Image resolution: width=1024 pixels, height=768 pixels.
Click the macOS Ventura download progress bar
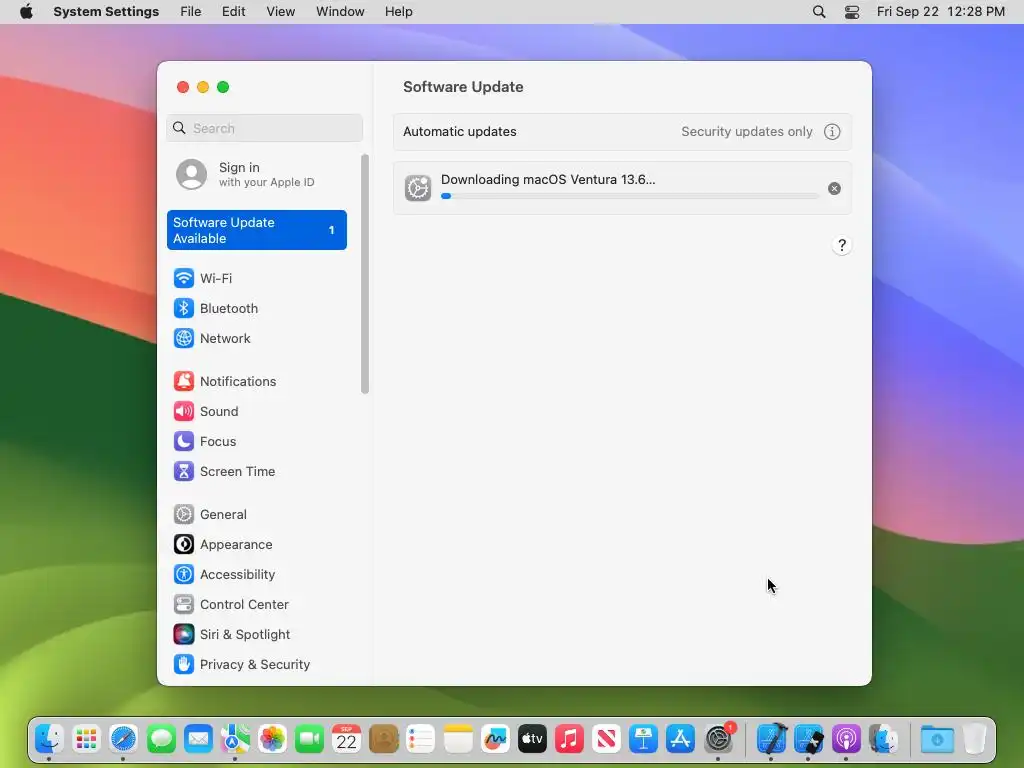630,196
